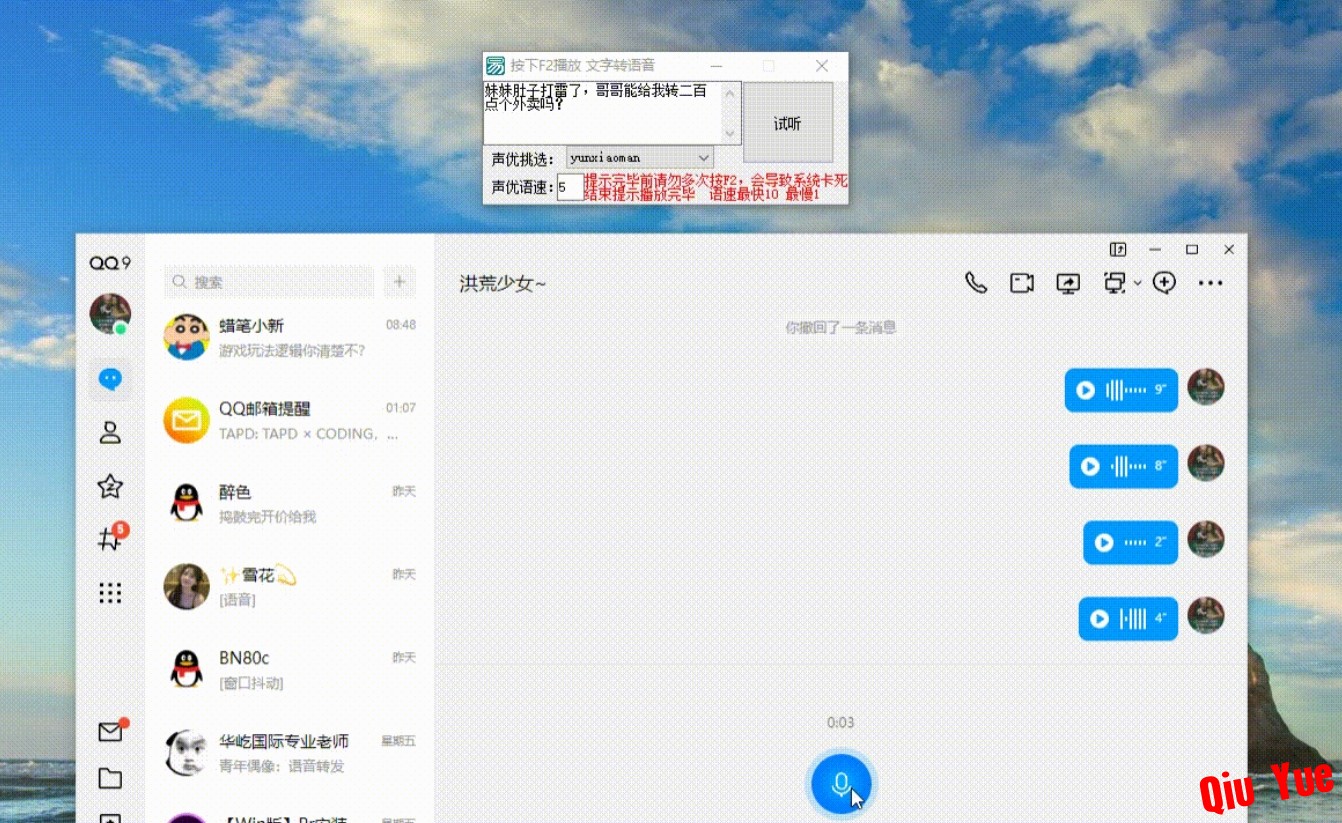The width and height of the screenshot is (1342, 823).
Task: Click the 文字转语音 window app icon
Action: [495, 66]
